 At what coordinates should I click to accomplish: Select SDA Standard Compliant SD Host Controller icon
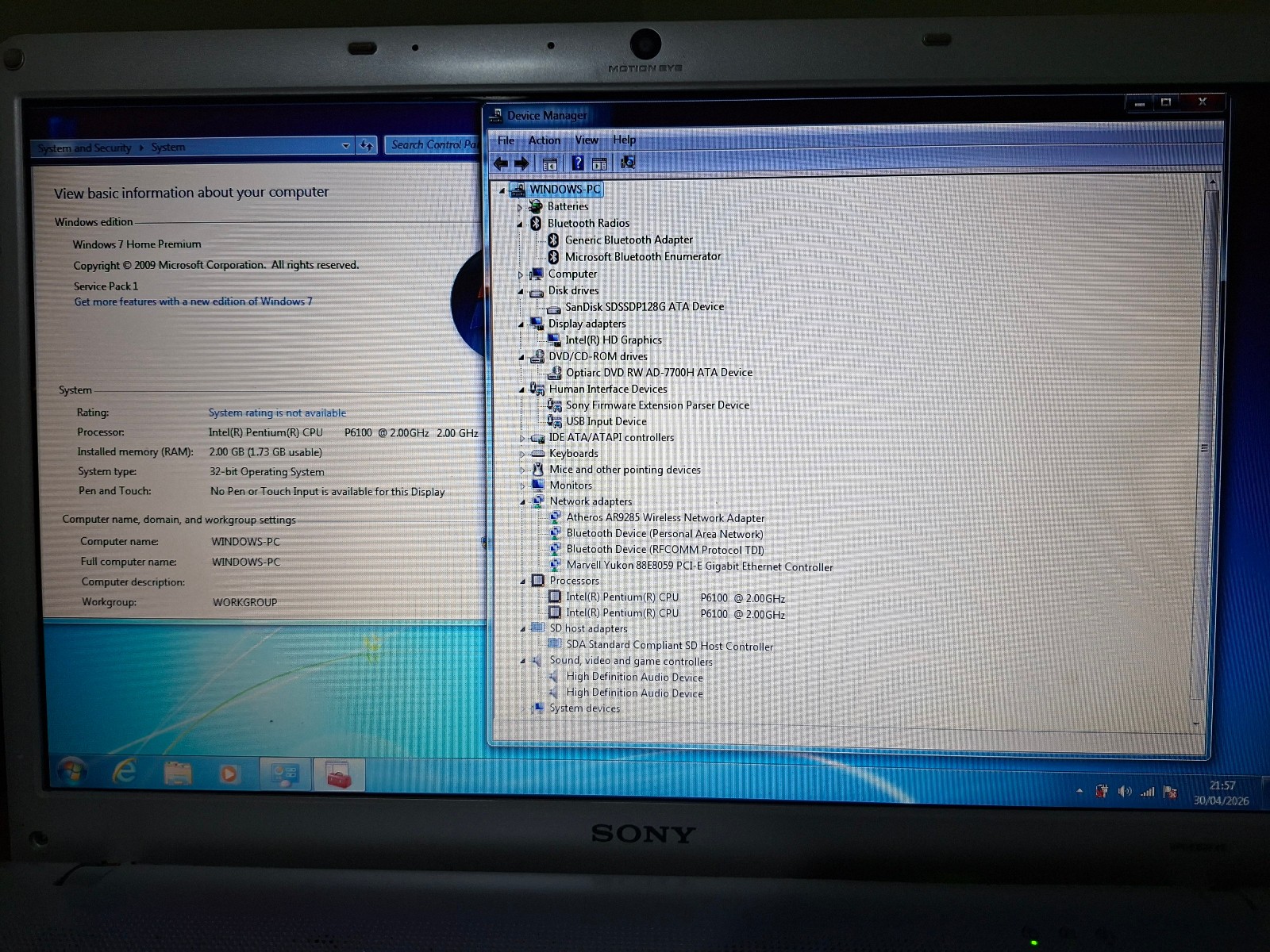555,644
